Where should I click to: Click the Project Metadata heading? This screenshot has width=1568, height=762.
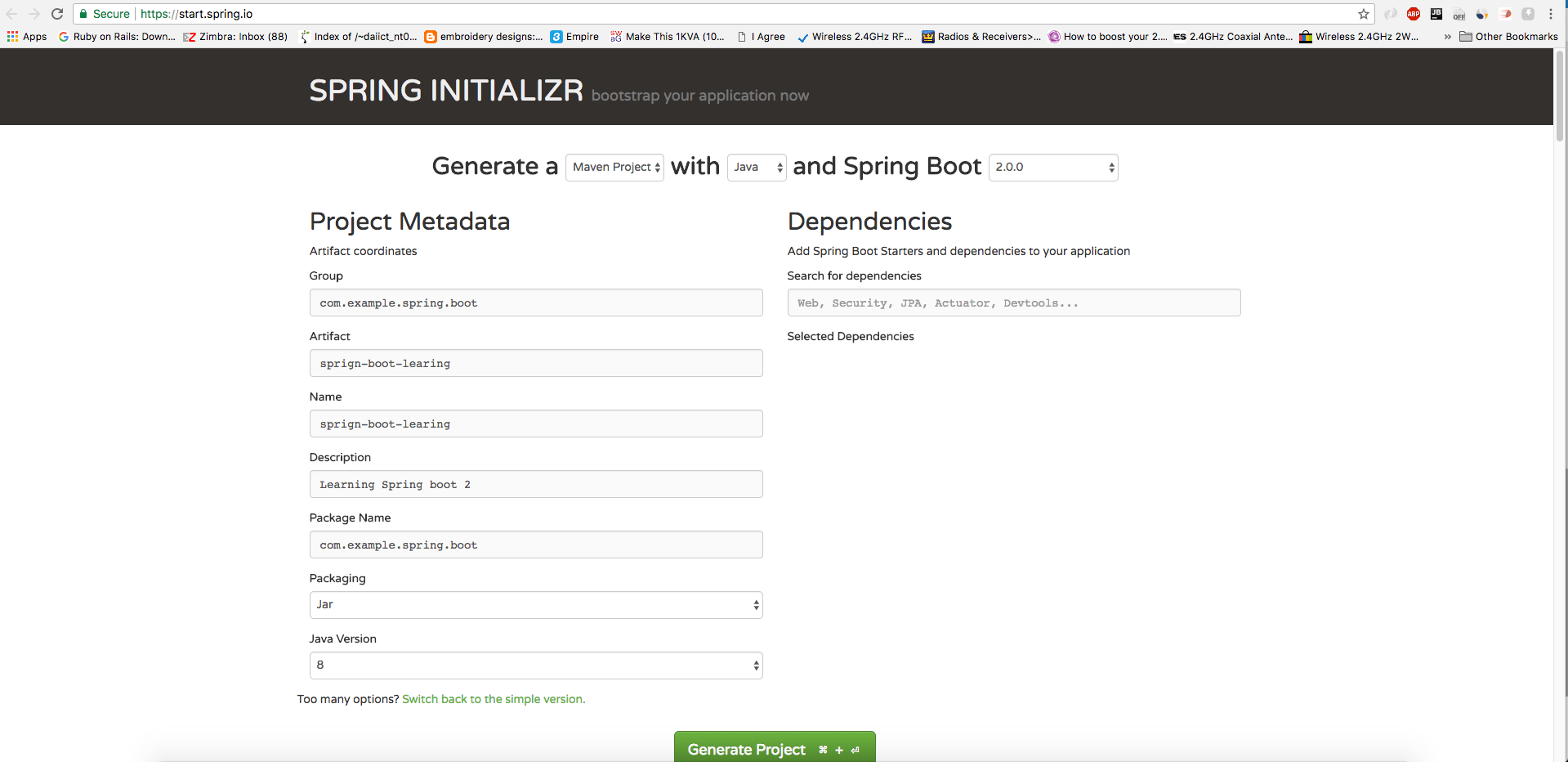(409, 221)
